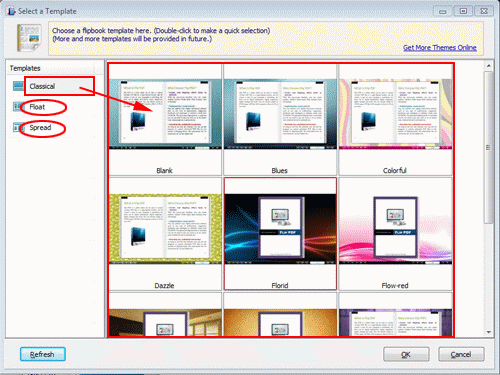Click the Classical template category icon
Viewport: 500px width, 375px height.
(x=18, y=86)
